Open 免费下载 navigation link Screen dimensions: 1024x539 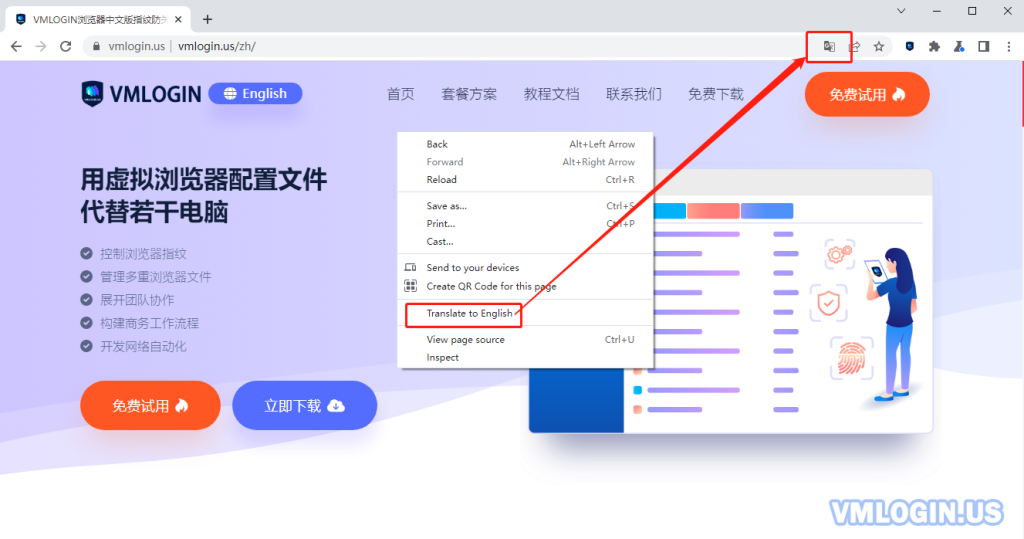(716, 94)
